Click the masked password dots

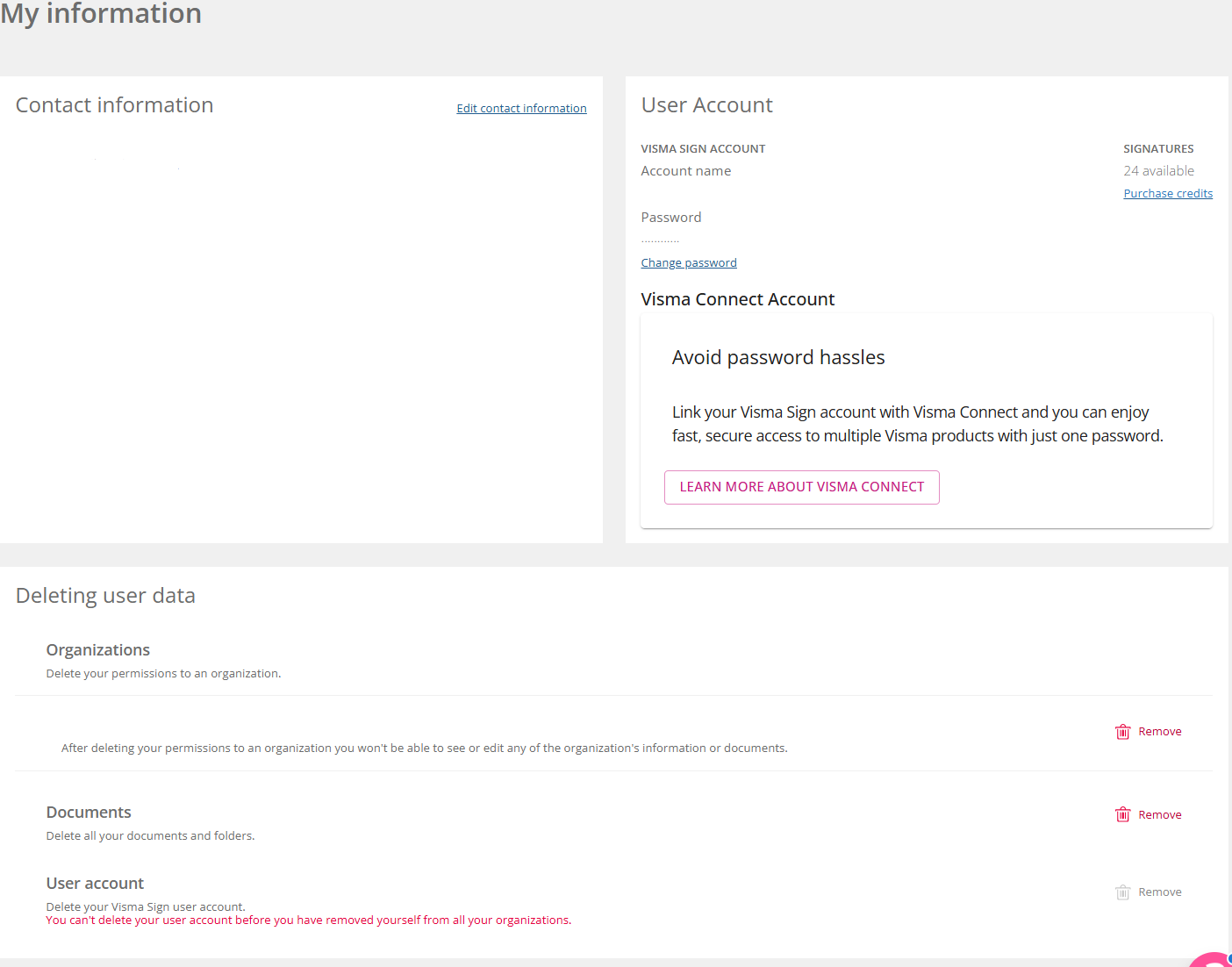point(660,240)
